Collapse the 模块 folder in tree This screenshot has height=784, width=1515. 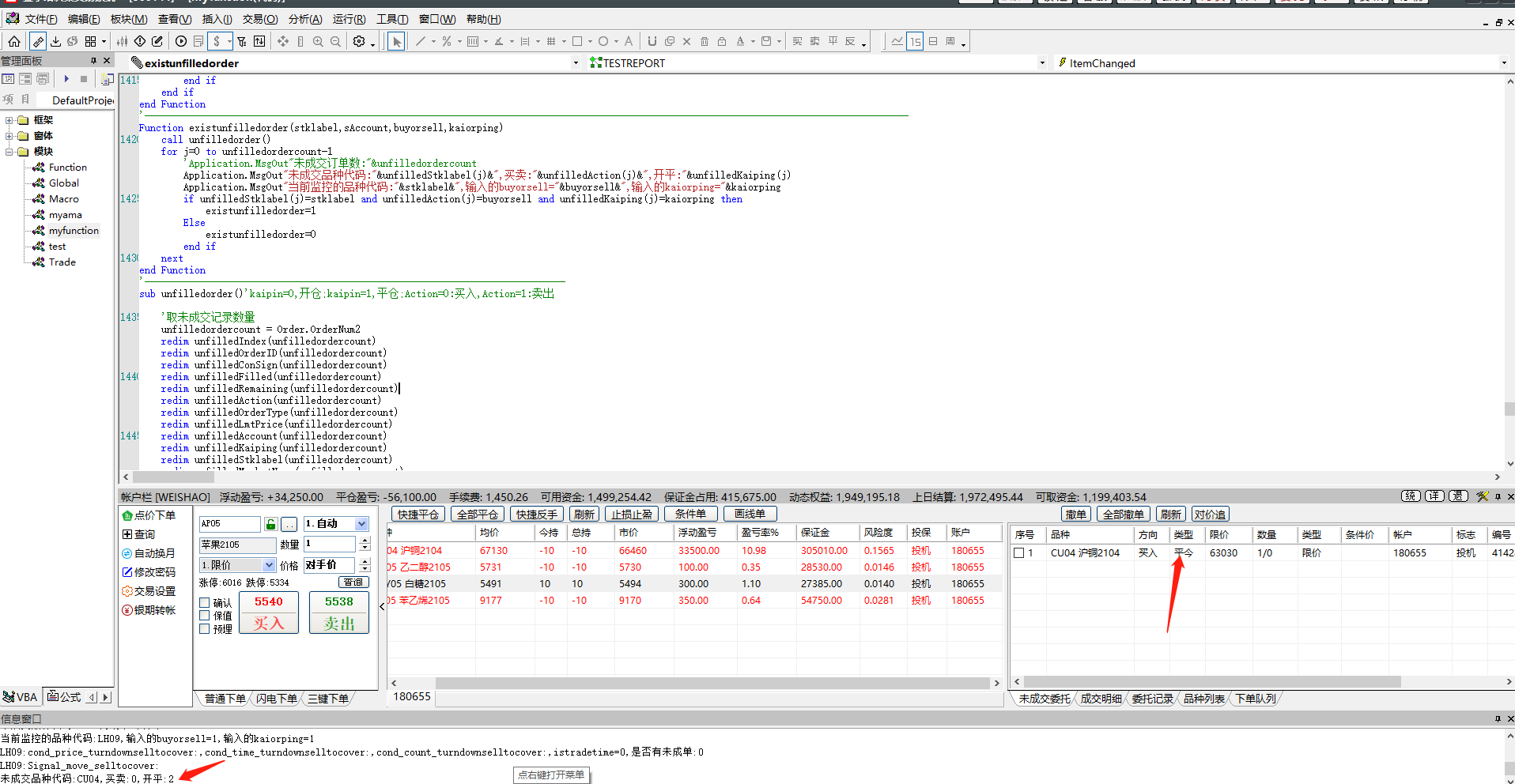click(9, 152)
